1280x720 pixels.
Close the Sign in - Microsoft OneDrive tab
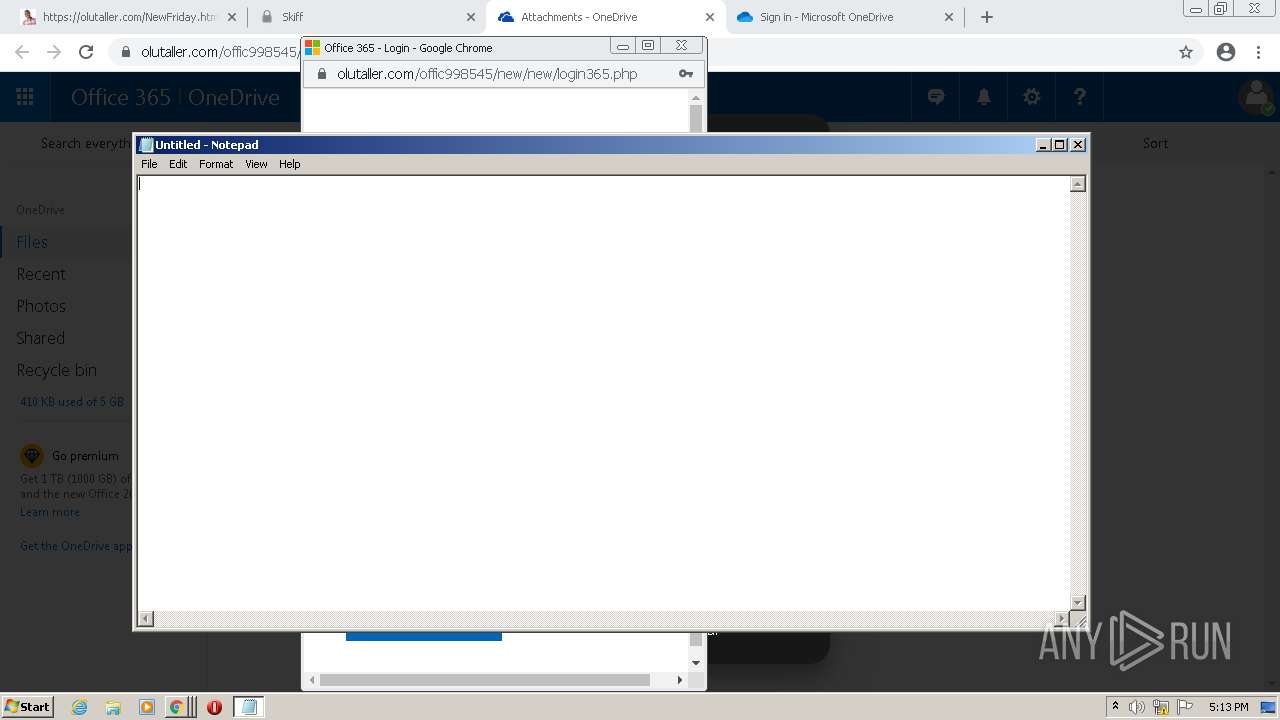coord(950,17)
